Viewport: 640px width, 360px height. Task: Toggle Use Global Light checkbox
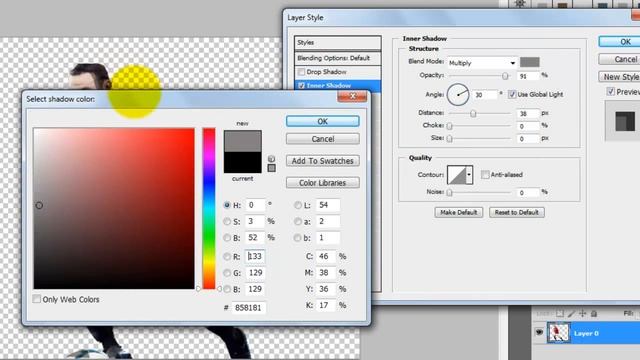(512, 94)
